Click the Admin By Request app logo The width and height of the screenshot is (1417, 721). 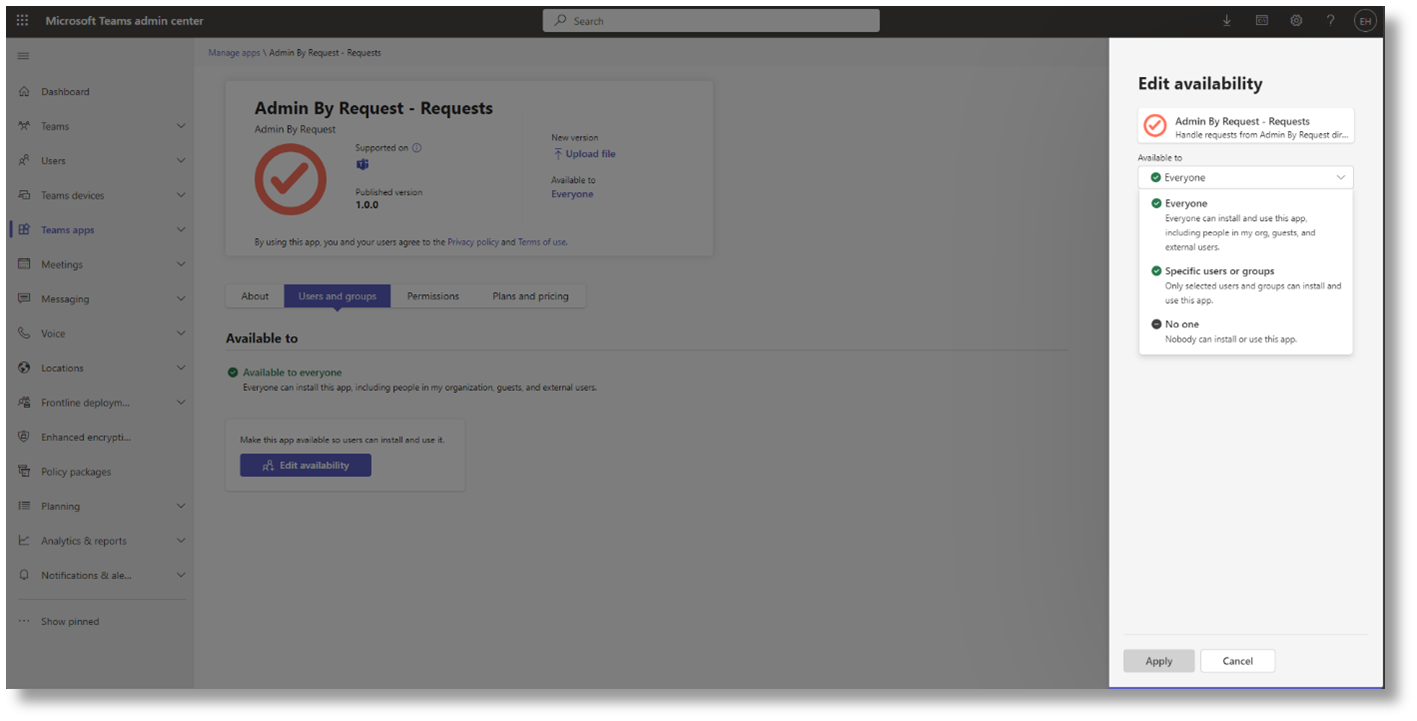[x=291, y=180]
